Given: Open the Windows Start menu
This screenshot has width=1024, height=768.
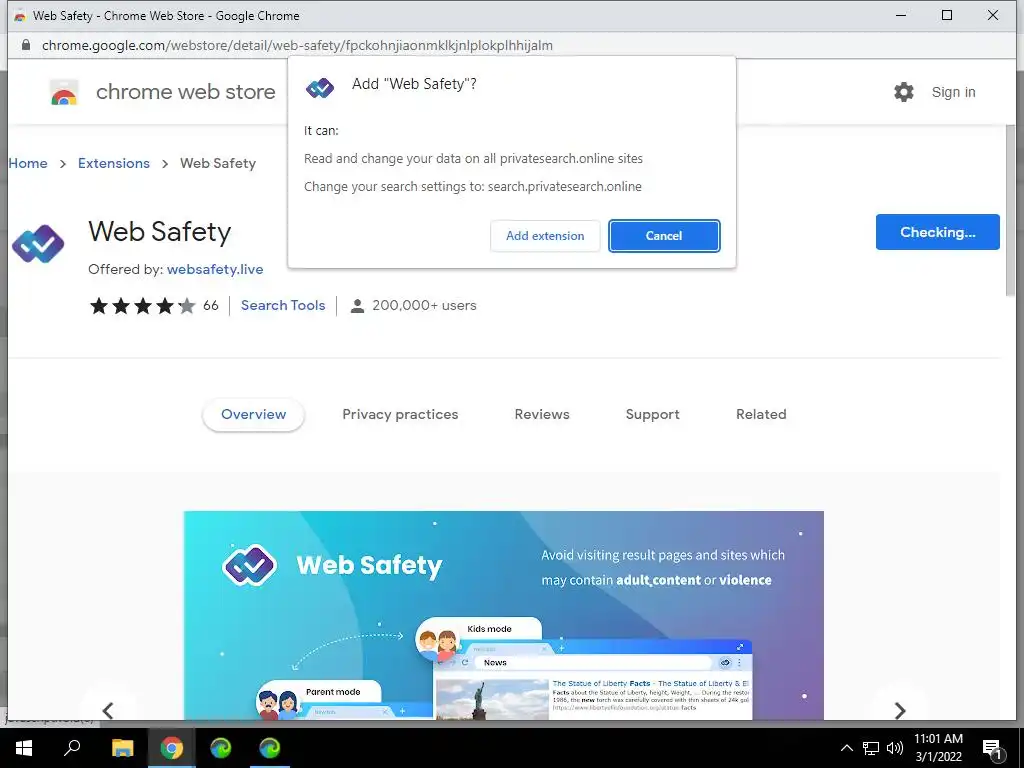Looking at the screenshot, I should pos(24,748).
